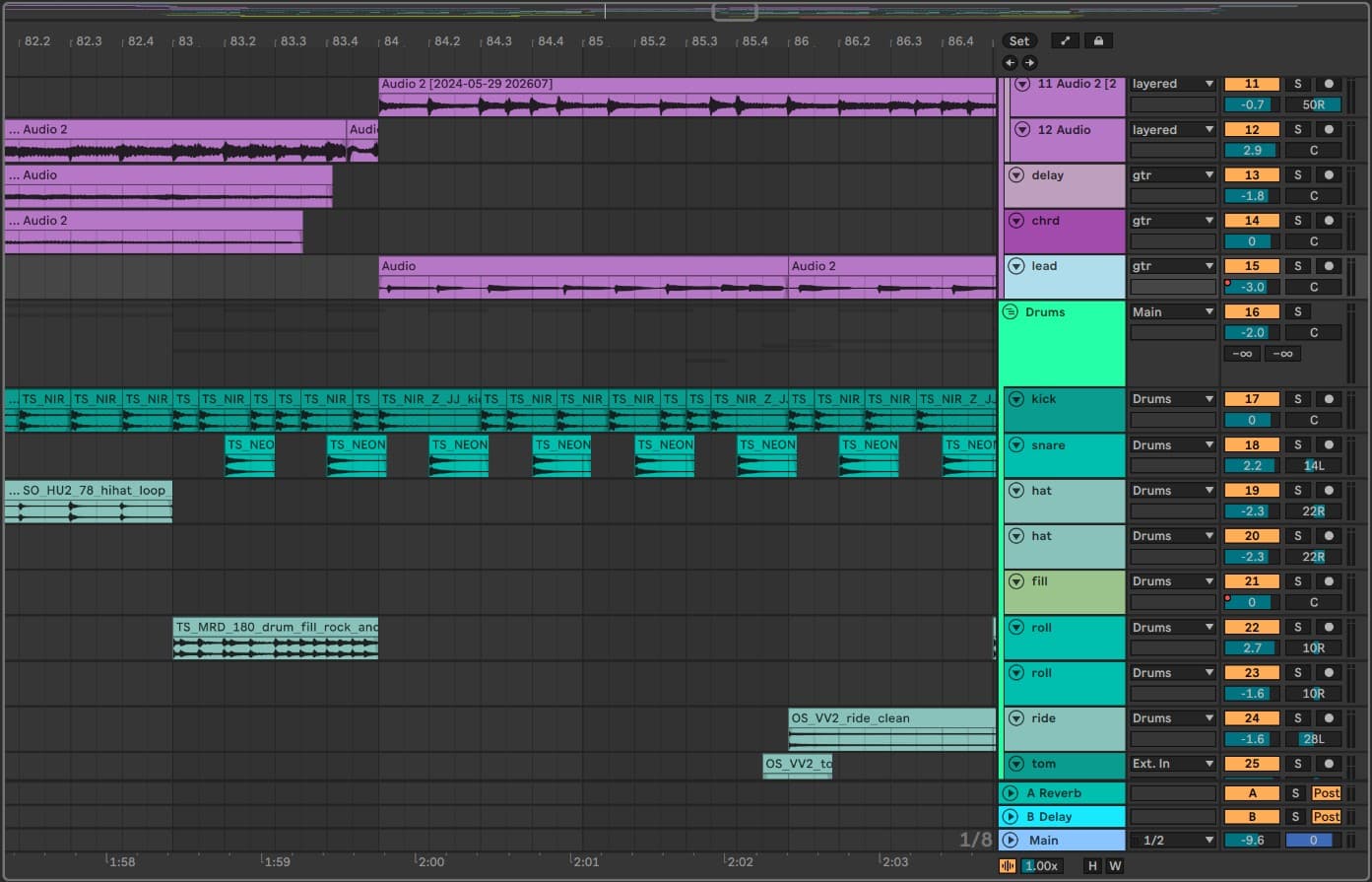The image size is (1372, 882).
Task: Unfold the 12 Audio track with its triangle
Action: [1022, 129]
